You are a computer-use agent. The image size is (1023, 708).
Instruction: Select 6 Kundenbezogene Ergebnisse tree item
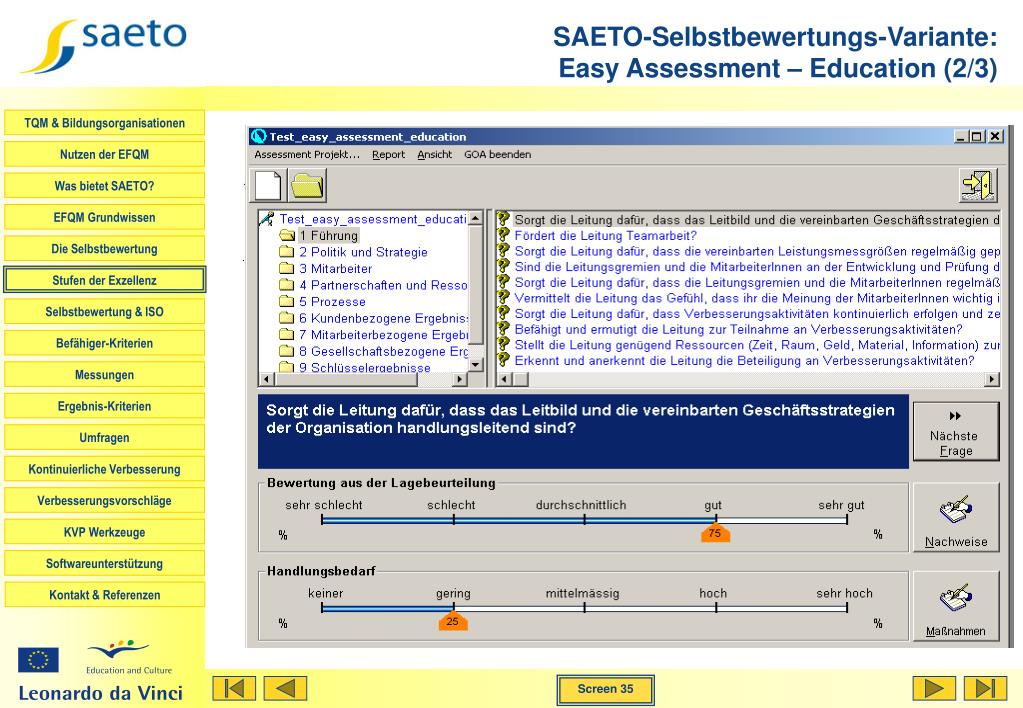coord(383,318)
